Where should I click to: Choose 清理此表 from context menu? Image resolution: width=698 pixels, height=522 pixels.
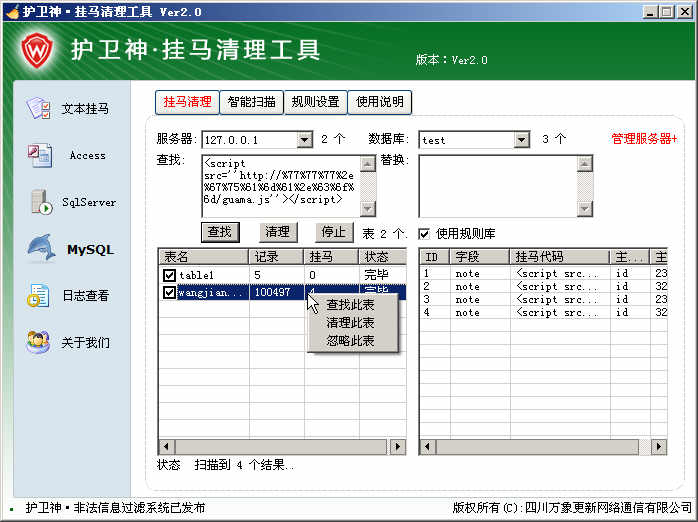coord(350,323)
